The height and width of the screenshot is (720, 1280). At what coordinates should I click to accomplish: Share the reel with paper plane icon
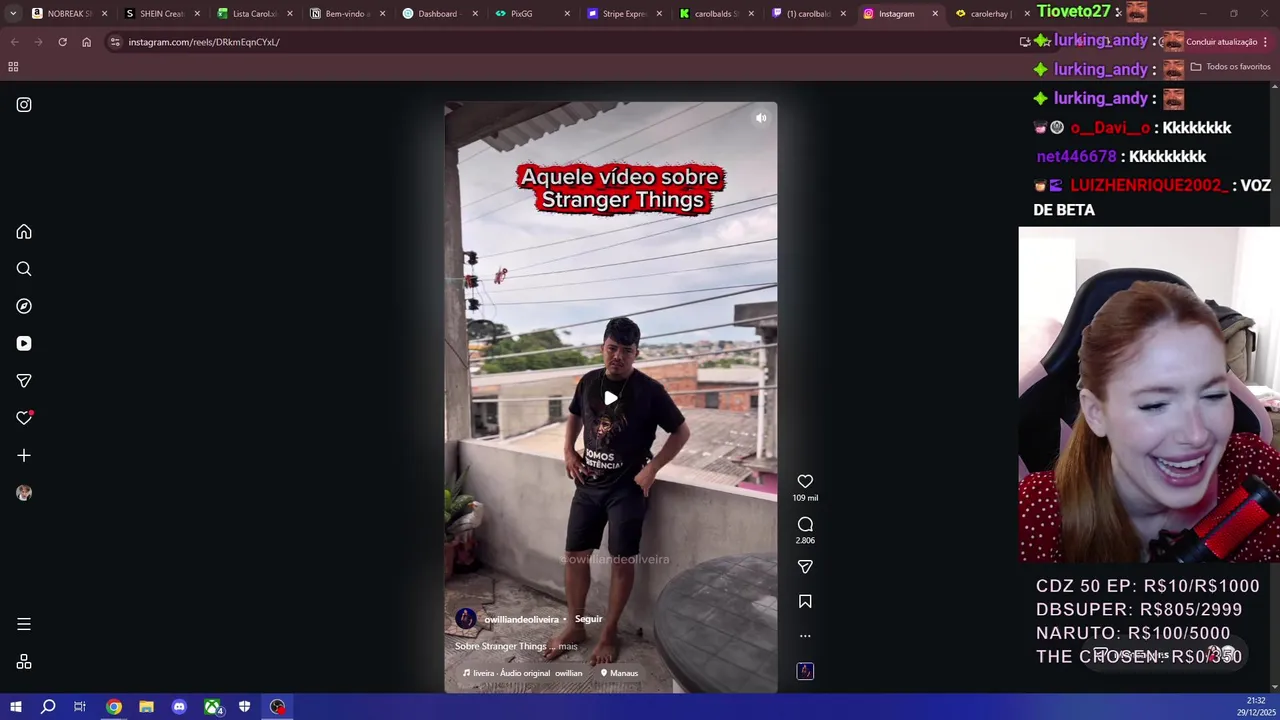pos(805,566)
